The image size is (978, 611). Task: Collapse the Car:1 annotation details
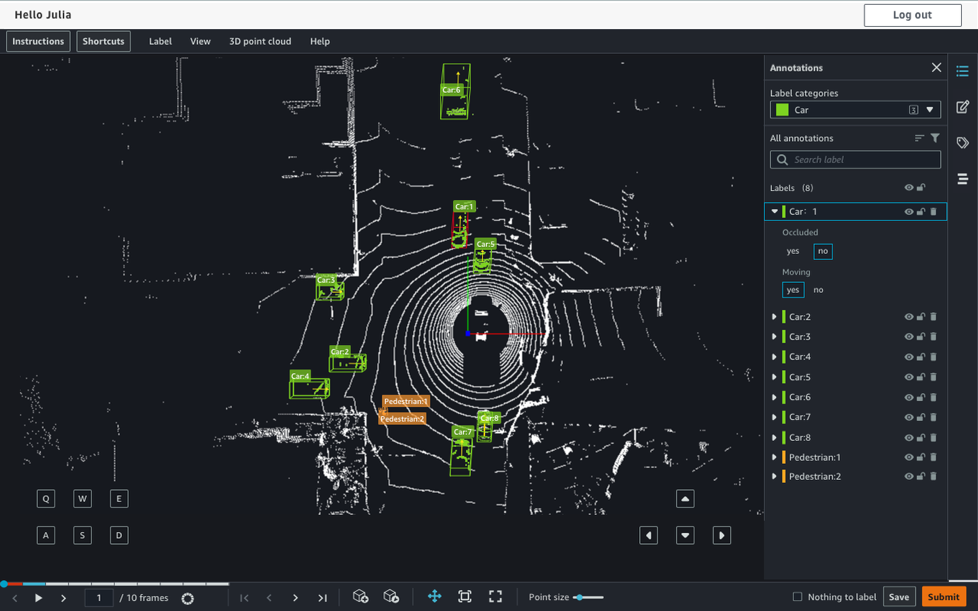click(774, 212)
